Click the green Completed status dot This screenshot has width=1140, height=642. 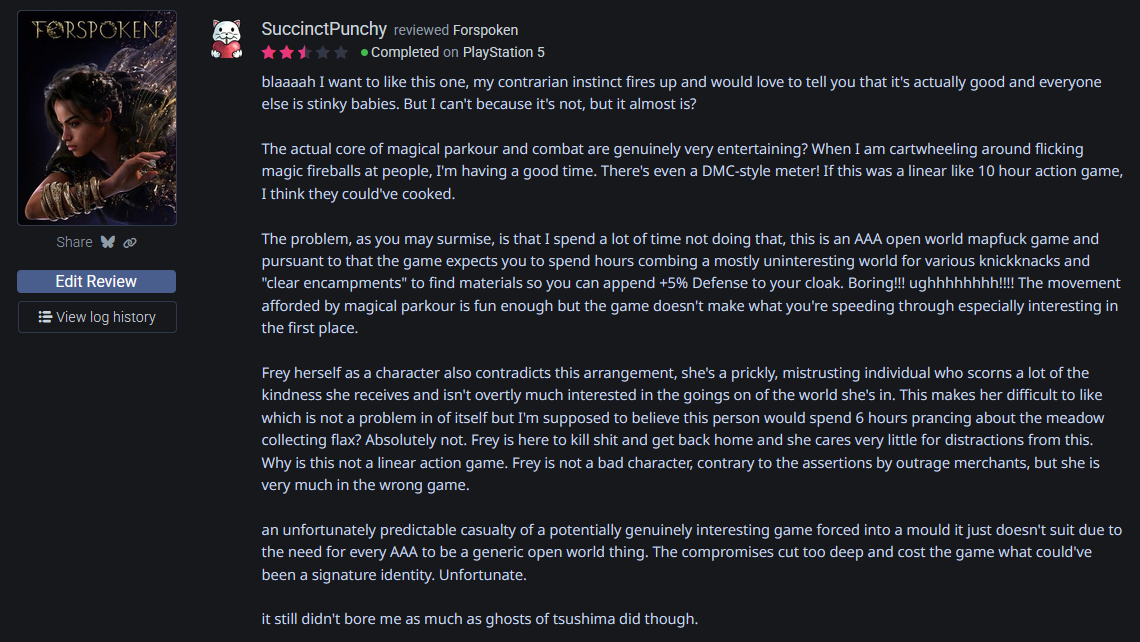click(x=365, y=52)
